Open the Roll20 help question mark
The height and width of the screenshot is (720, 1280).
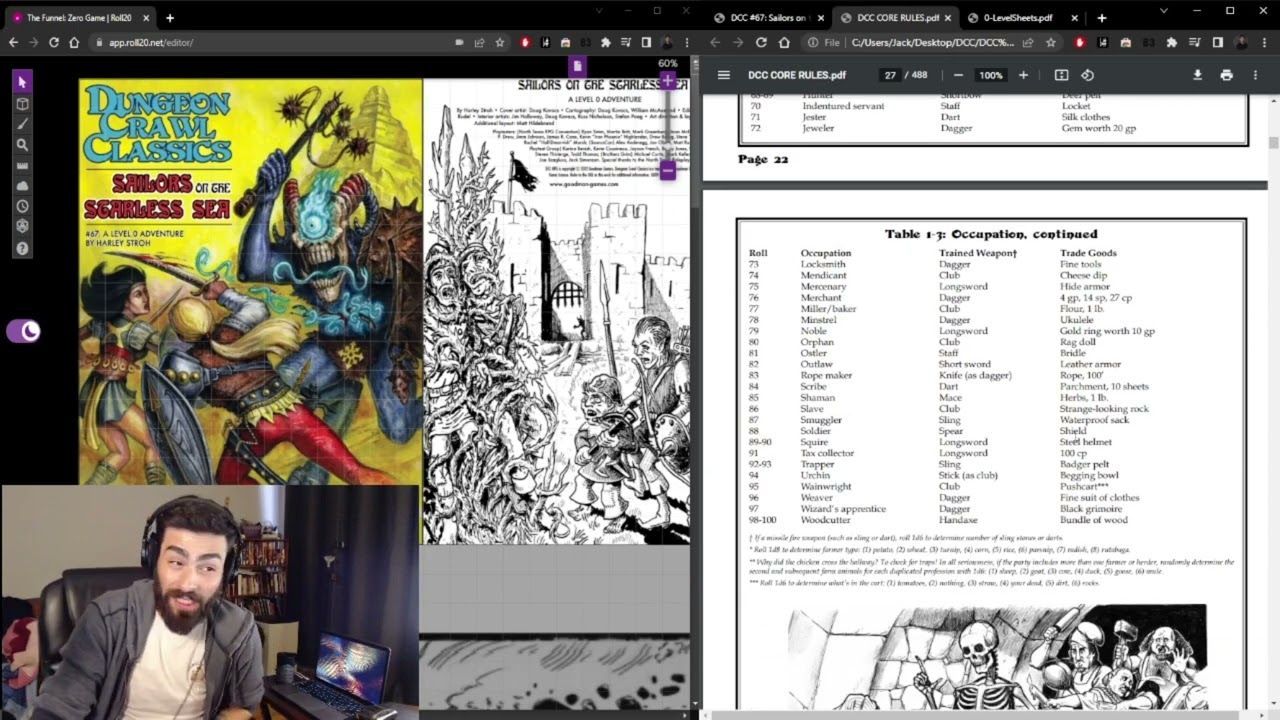point(22,248)
